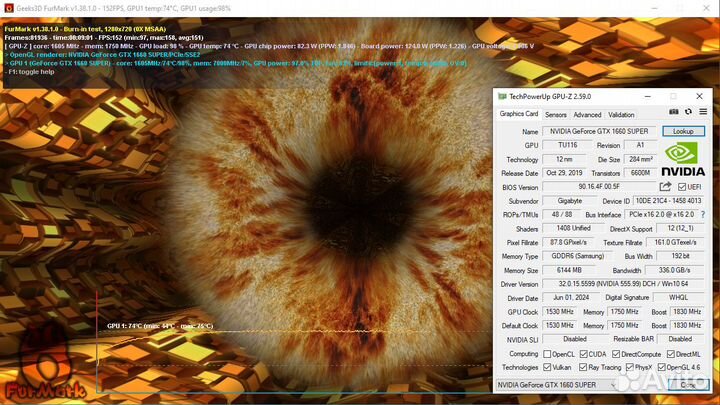Screen dimensions: 720x405
Task: Click the GPU-Z screenshot camera icon
Action: [x=673, y=114]
